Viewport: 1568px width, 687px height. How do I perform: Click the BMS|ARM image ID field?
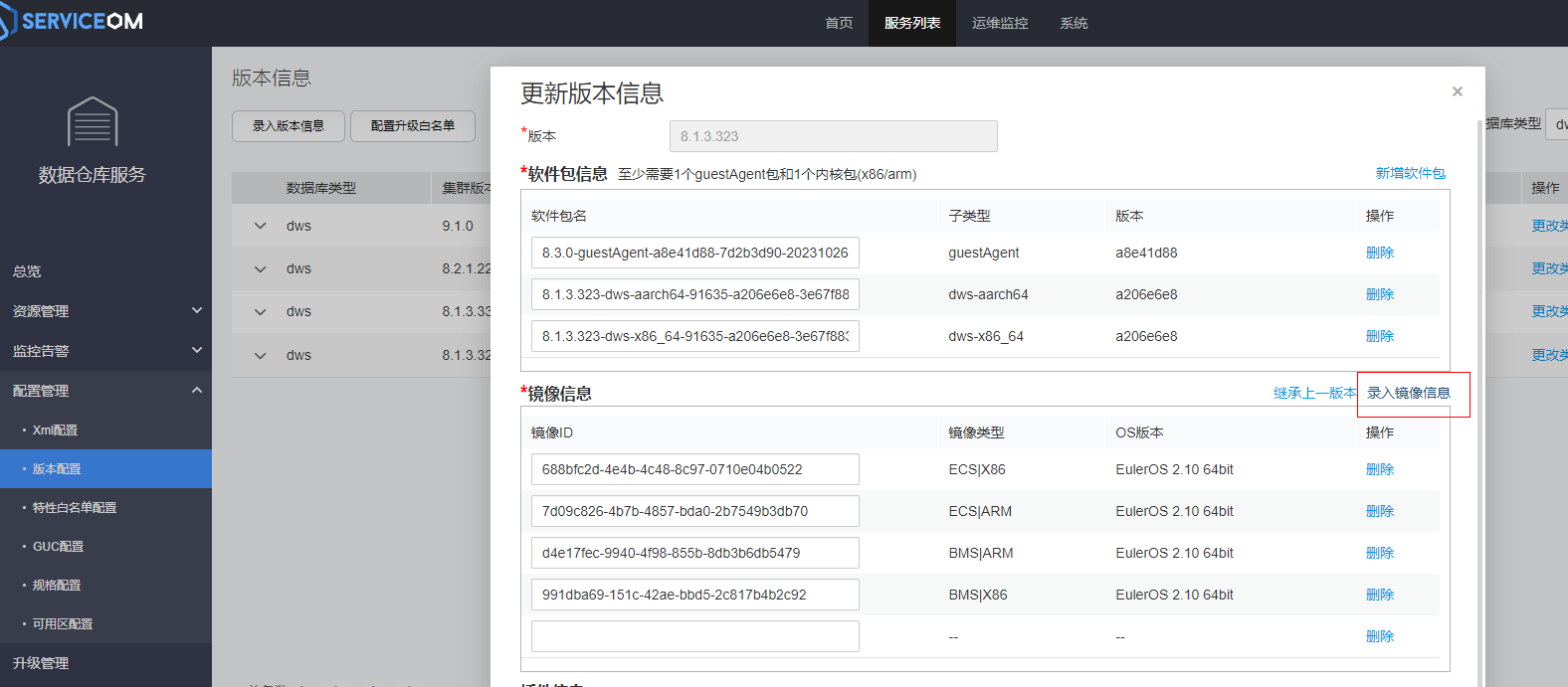tap(695, 553)
